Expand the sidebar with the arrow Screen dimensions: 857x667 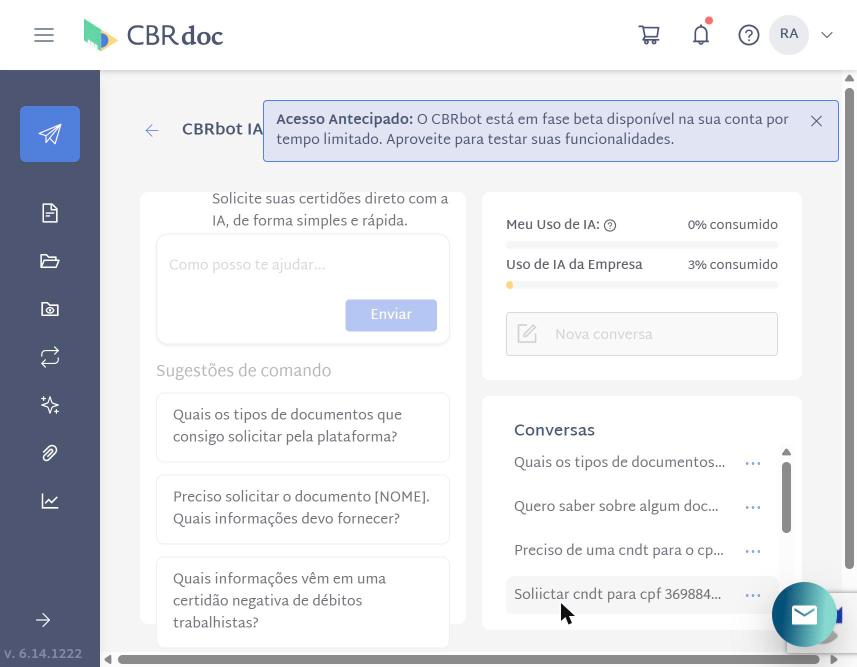point(43,620)
